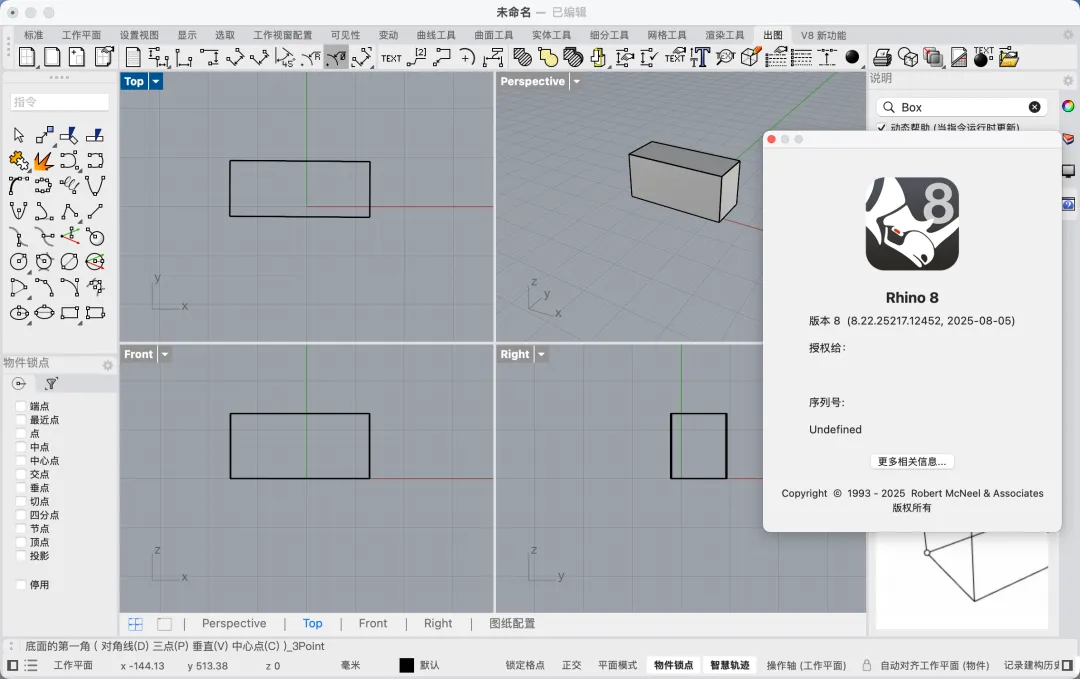Enable the 中点 object snap checkbox
The width and height of the screenshot is (1080, 679).
pos(21,447)
